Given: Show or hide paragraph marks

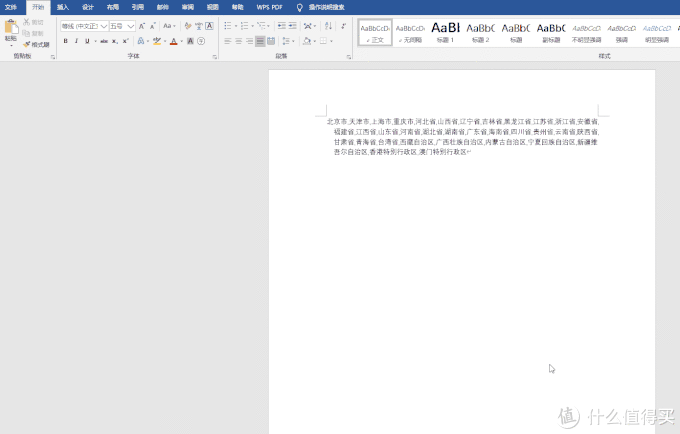Looking at the screenshot, I should click(x=343, y=26).
